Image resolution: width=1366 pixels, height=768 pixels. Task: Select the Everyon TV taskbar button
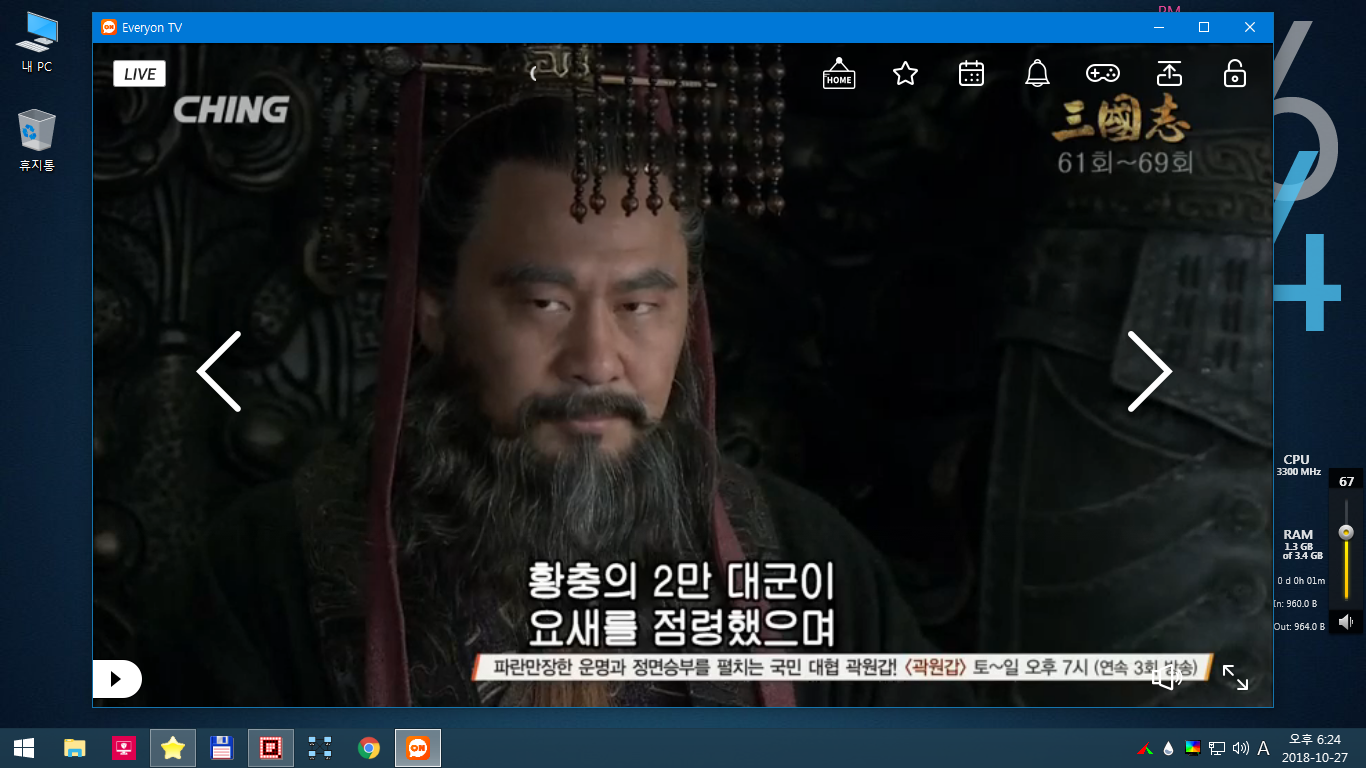tap(418, 748)
